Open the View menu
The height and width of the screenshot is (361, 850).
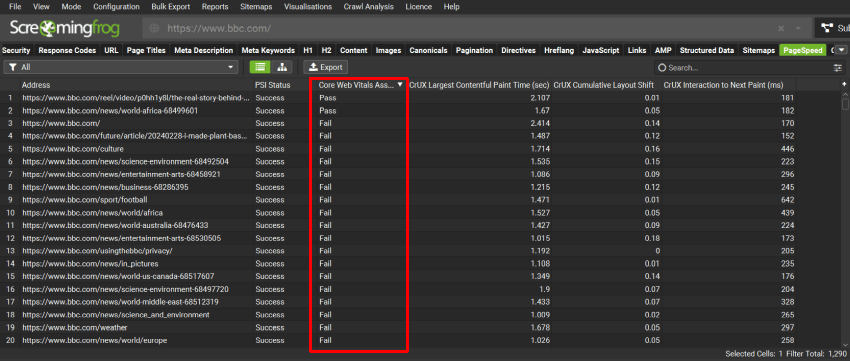pyautogui.click(x=41, y=7)
